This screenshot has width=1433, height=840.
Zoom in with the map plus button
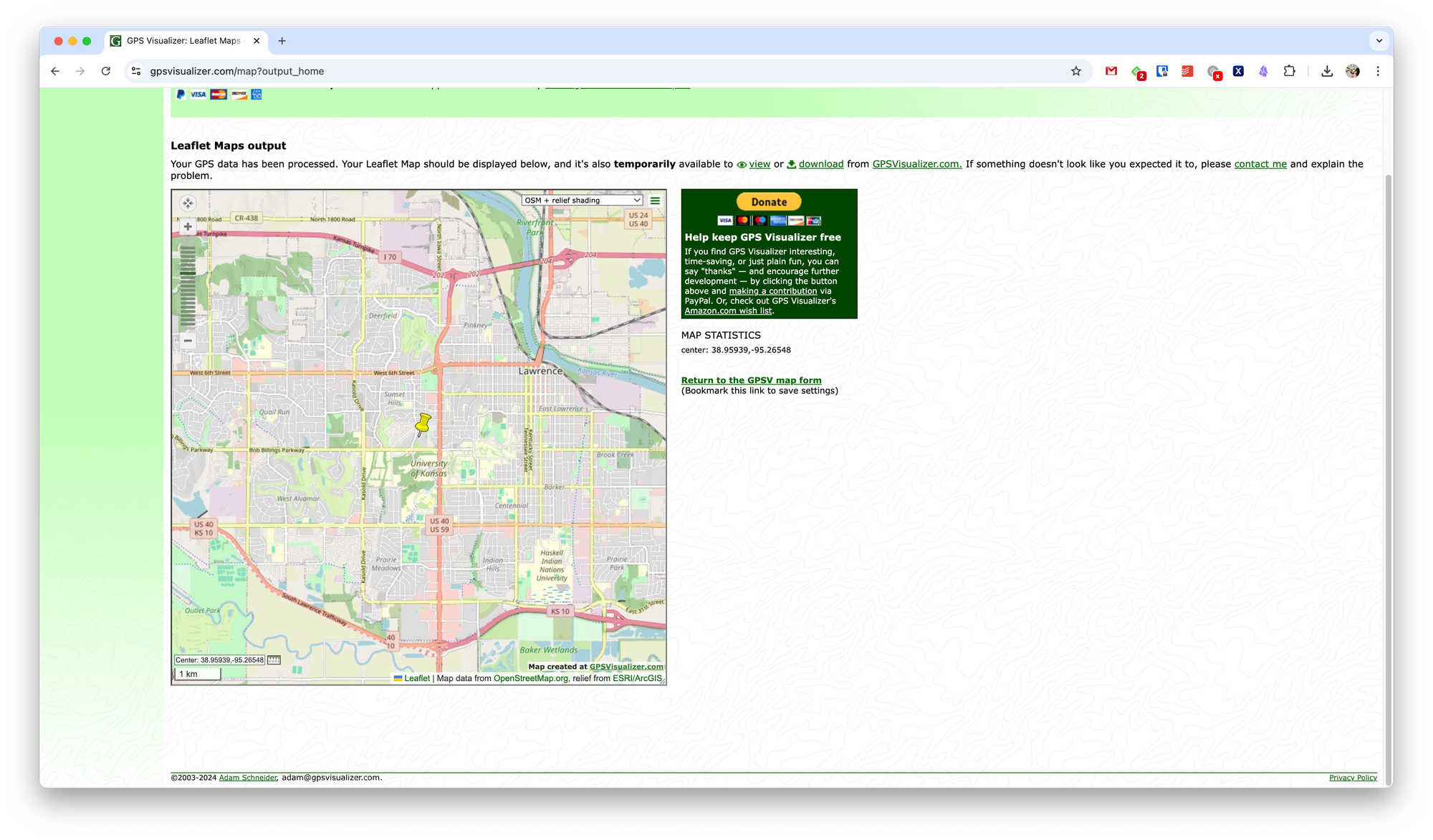coord(188,227)
